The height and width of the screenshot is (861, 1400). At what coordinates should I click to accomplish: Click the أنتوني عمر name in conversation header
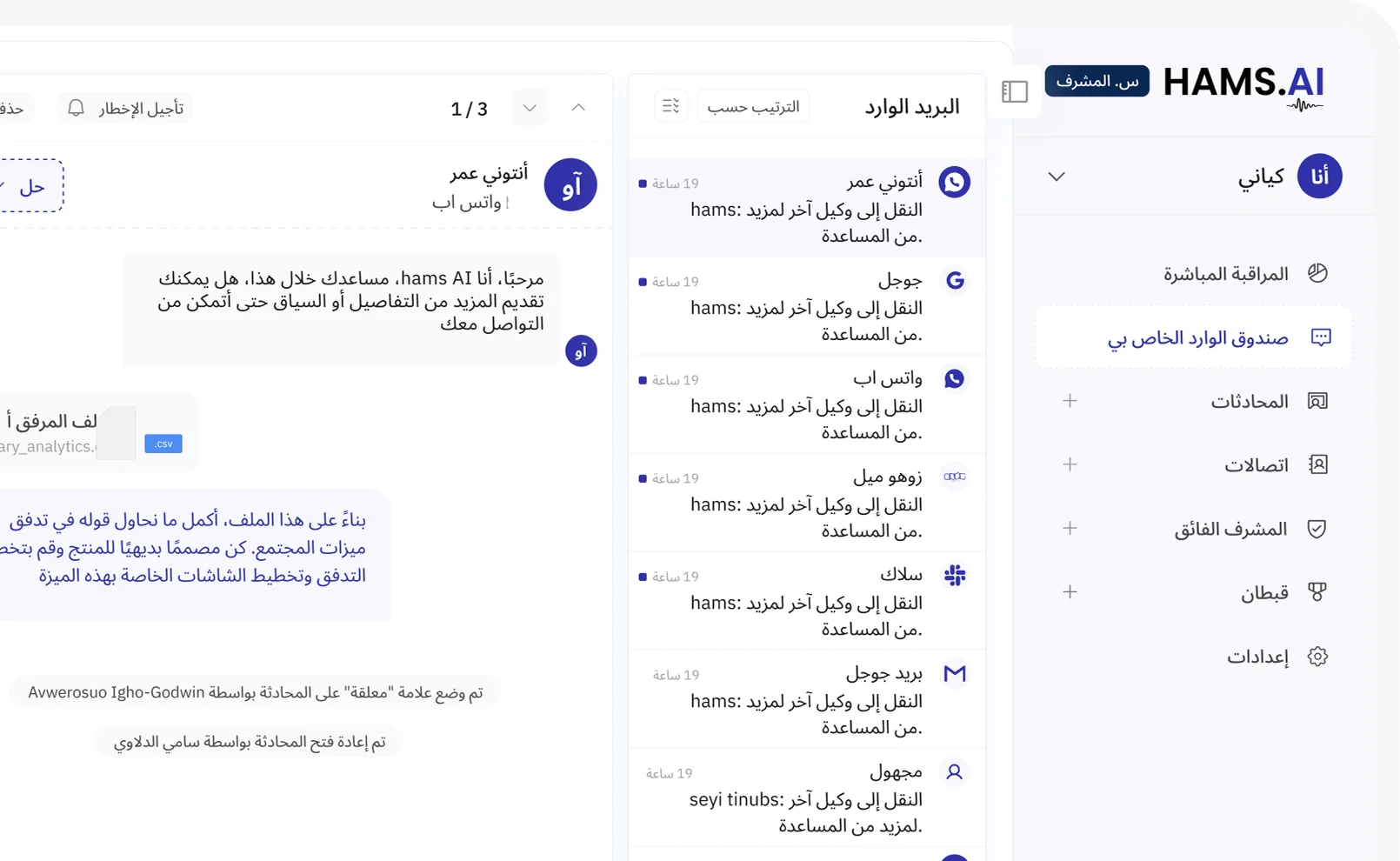pyautogui.click(x=489, y=173)
